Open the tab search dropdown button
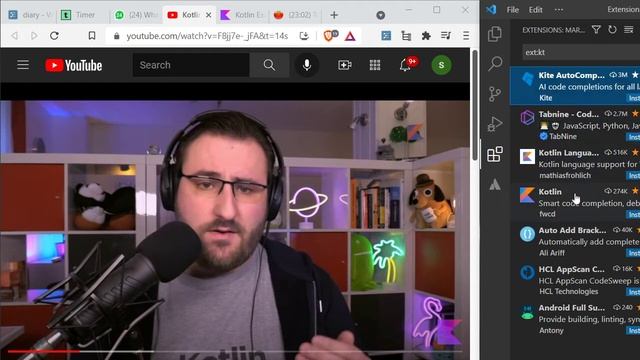Viewport: 640px width, 360px height. point(380,15)
